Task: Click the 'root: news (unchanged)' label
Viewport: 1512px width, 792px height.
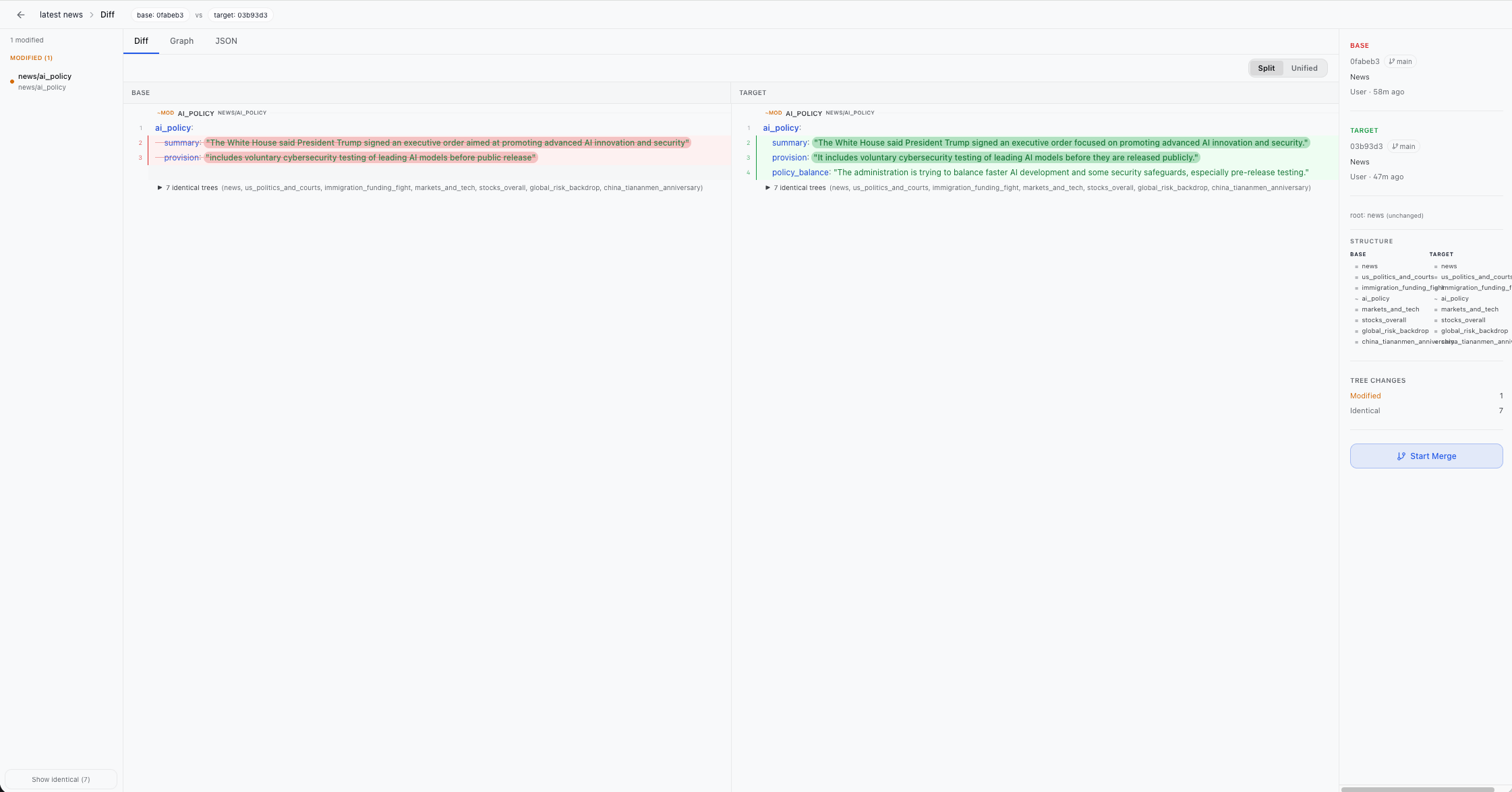Action: pyautogui.click(x=1387, y=216)
